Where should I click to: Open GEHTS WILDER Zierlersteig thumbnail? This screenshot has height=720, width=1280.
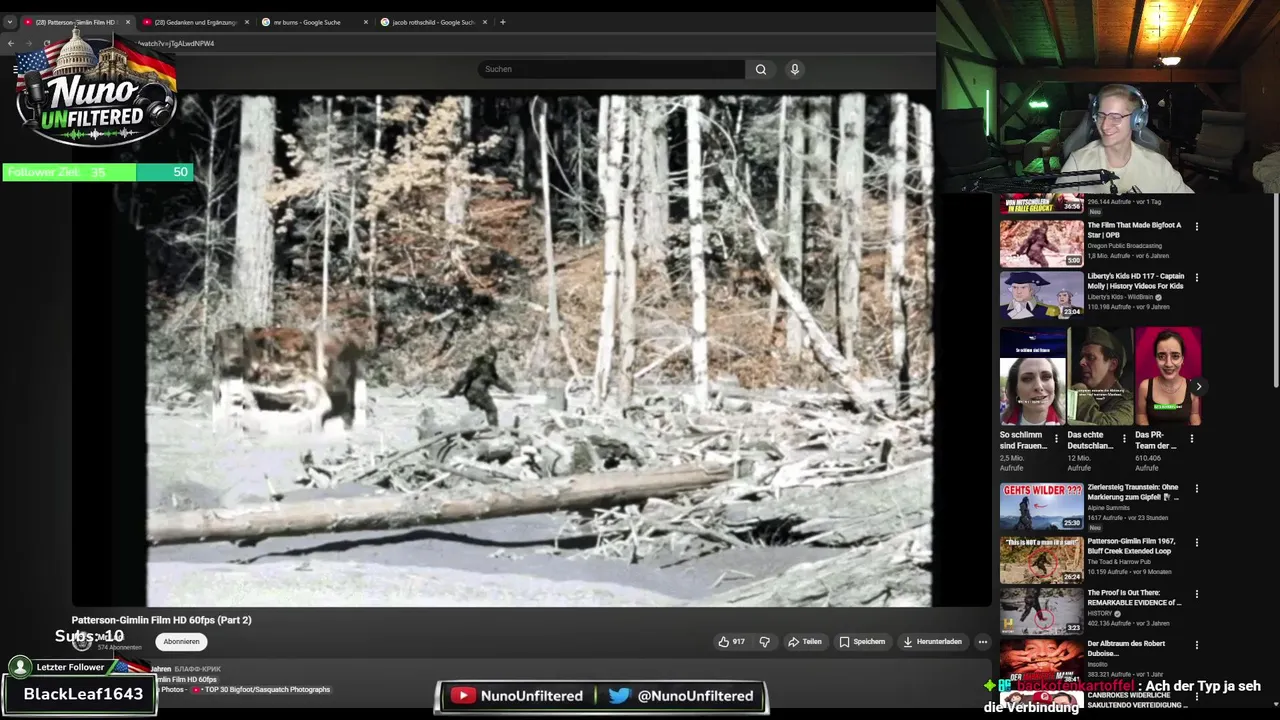(1041, 506)
